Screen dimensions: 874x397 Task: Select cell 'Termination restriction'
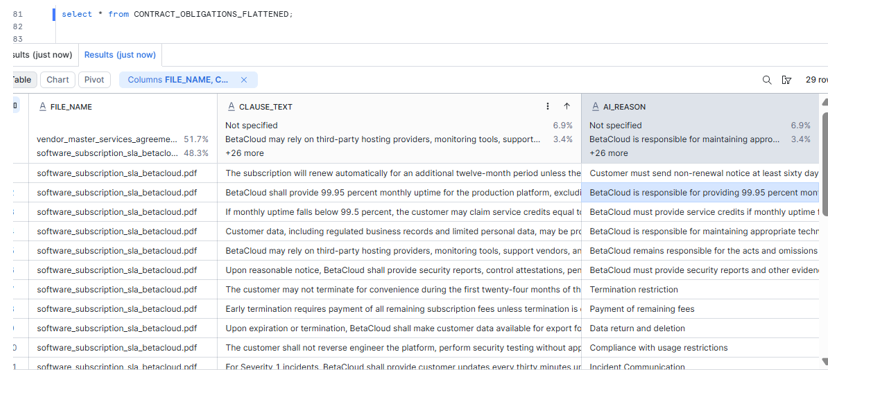click(x=700, y=289)
